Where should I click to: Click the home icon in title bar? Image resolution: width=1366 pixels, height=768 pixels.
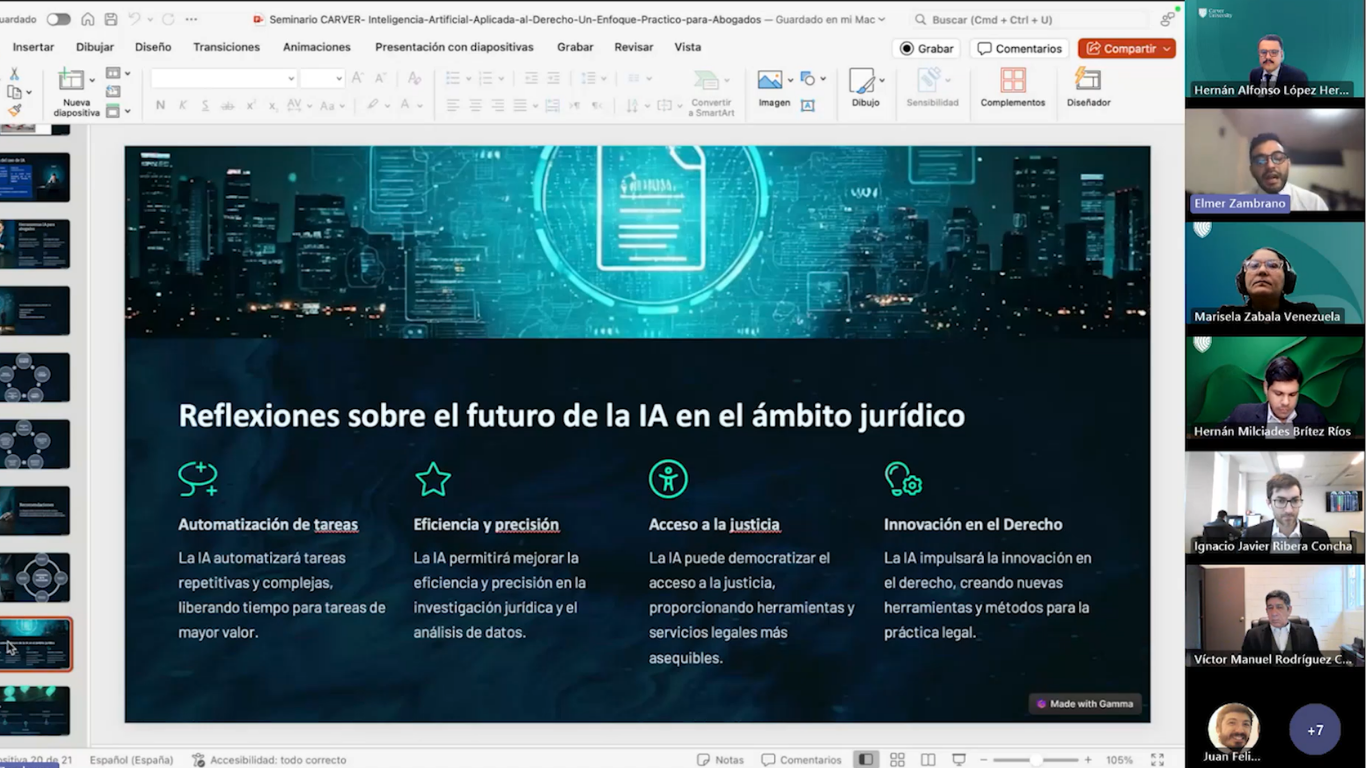(88, 19)
